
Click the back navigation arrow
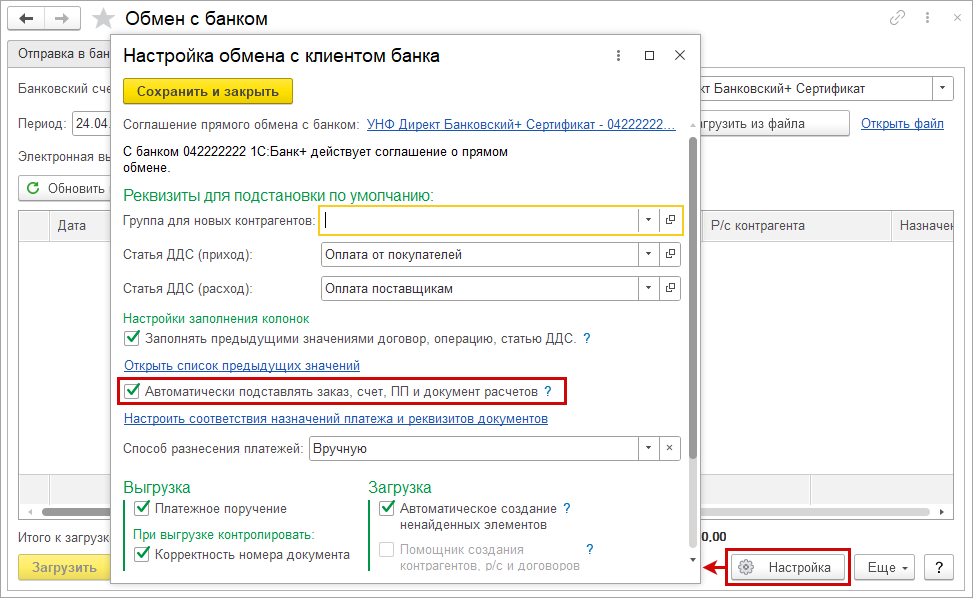pyautogui.click(x=26, y=19)
